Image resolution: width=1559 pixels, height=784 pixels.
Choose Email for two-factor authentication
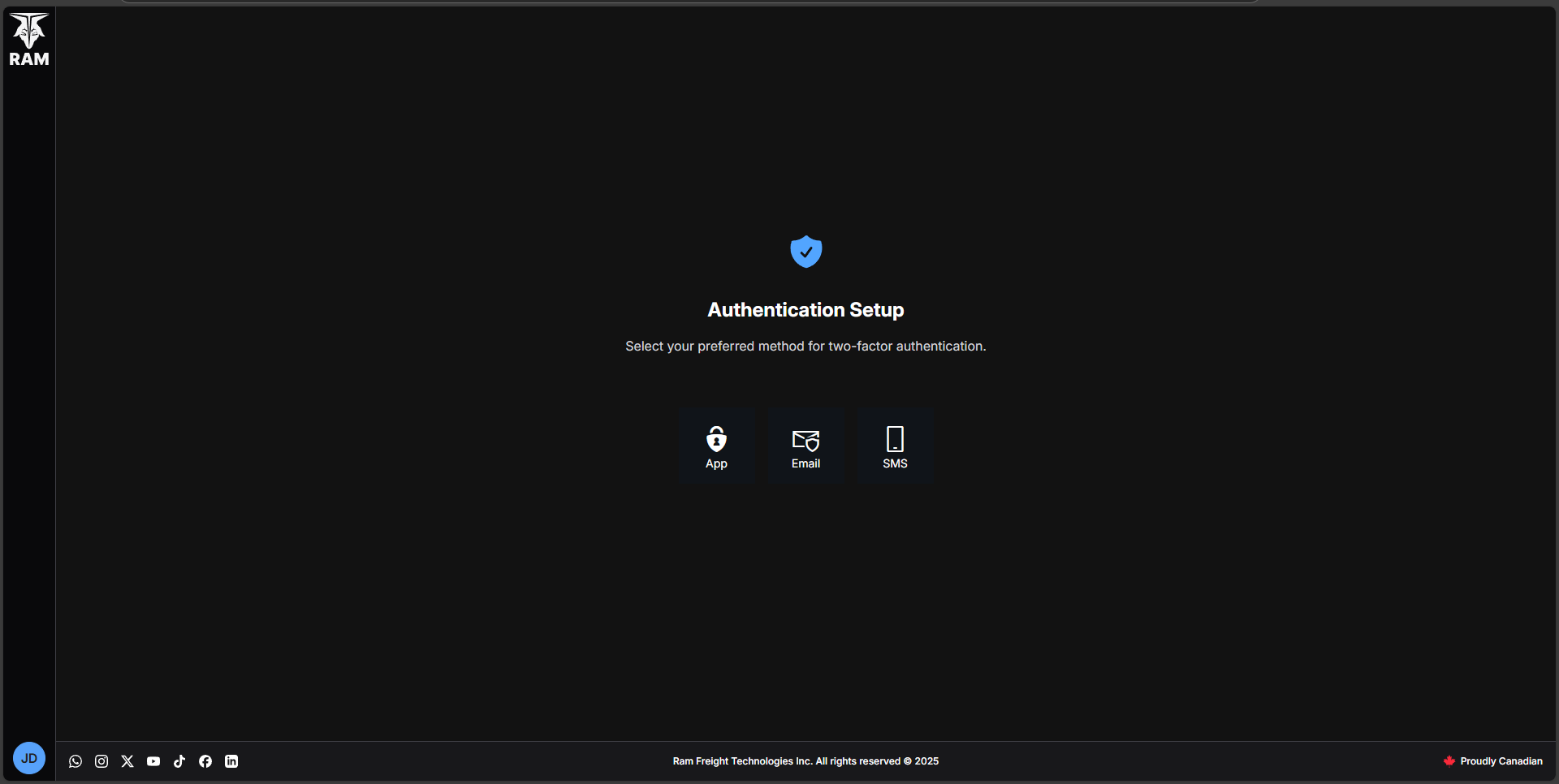(805, 446)
